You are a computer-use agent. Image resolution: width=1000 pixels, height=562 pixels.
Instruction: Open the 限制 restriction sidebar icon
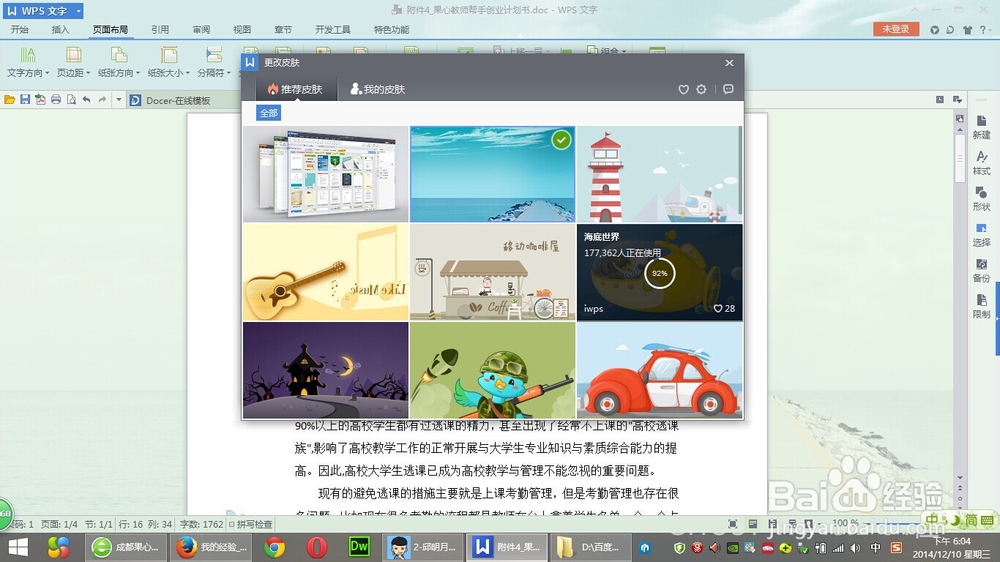tap(981, 306)
